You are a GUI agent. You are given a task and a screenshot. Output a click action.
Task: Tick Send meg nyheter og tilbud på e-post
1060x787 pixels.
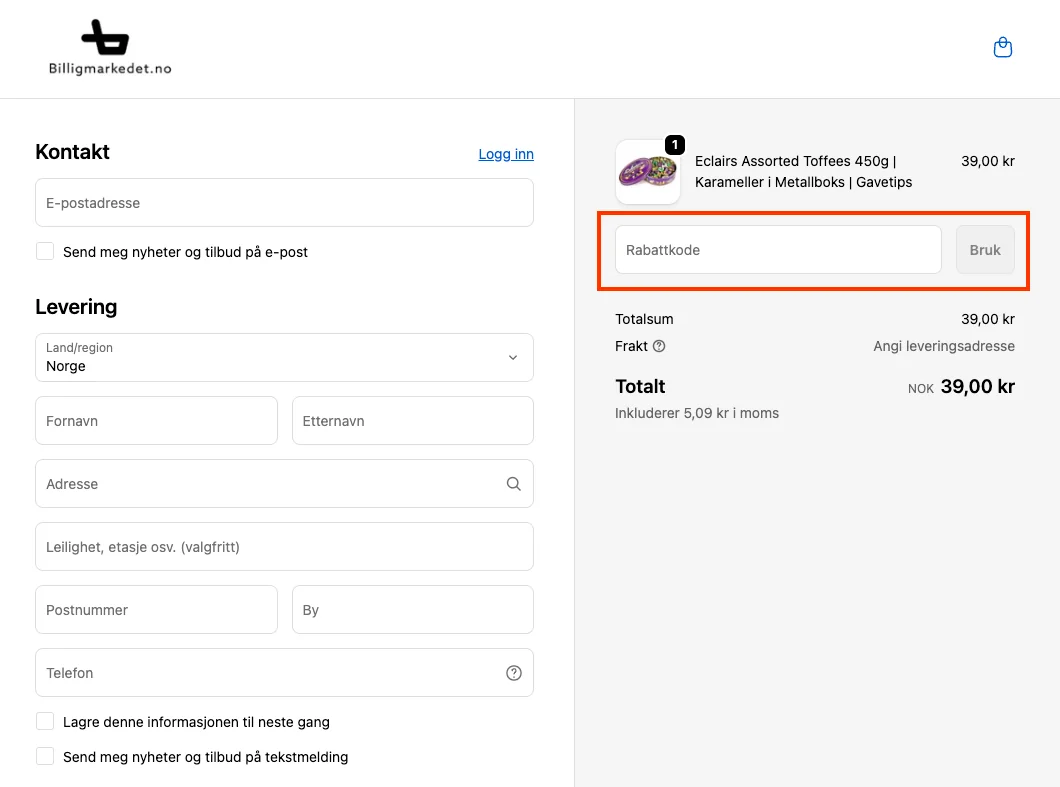tap(45, 252)
